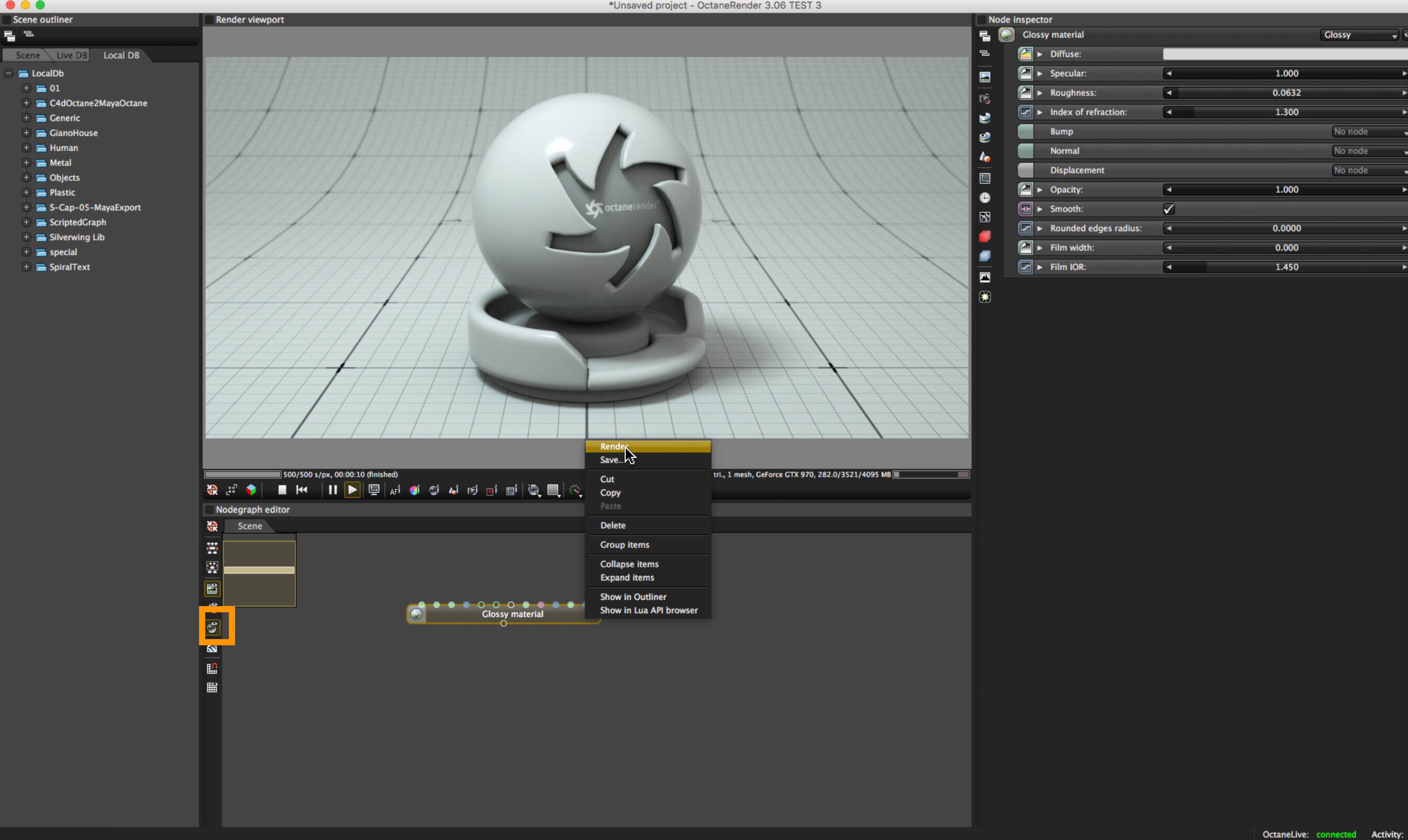Viewport: 1408px width, 840px height.
Task: Toggle the Smooth checkbox
Action: pyautogui.click(x=1169, y=209)
